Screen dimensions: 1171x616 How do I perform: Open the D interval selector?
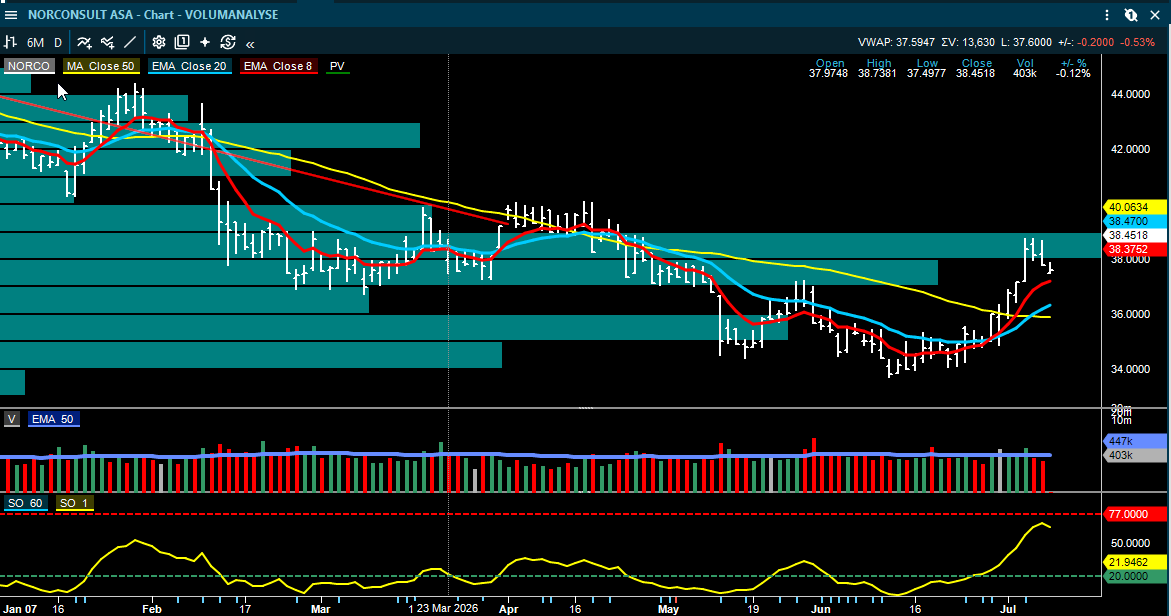click(58, 43)
